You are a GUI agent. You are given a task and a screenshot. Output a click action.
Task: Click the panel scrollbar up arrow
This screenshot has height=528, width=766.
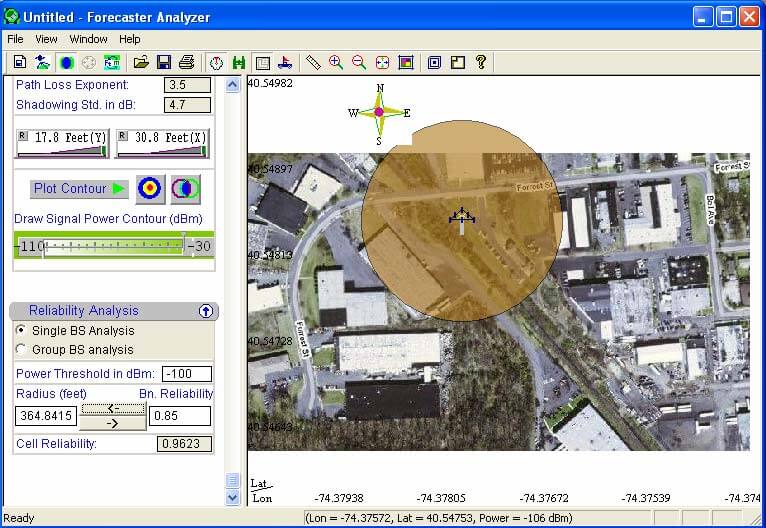tap(233, 85)
